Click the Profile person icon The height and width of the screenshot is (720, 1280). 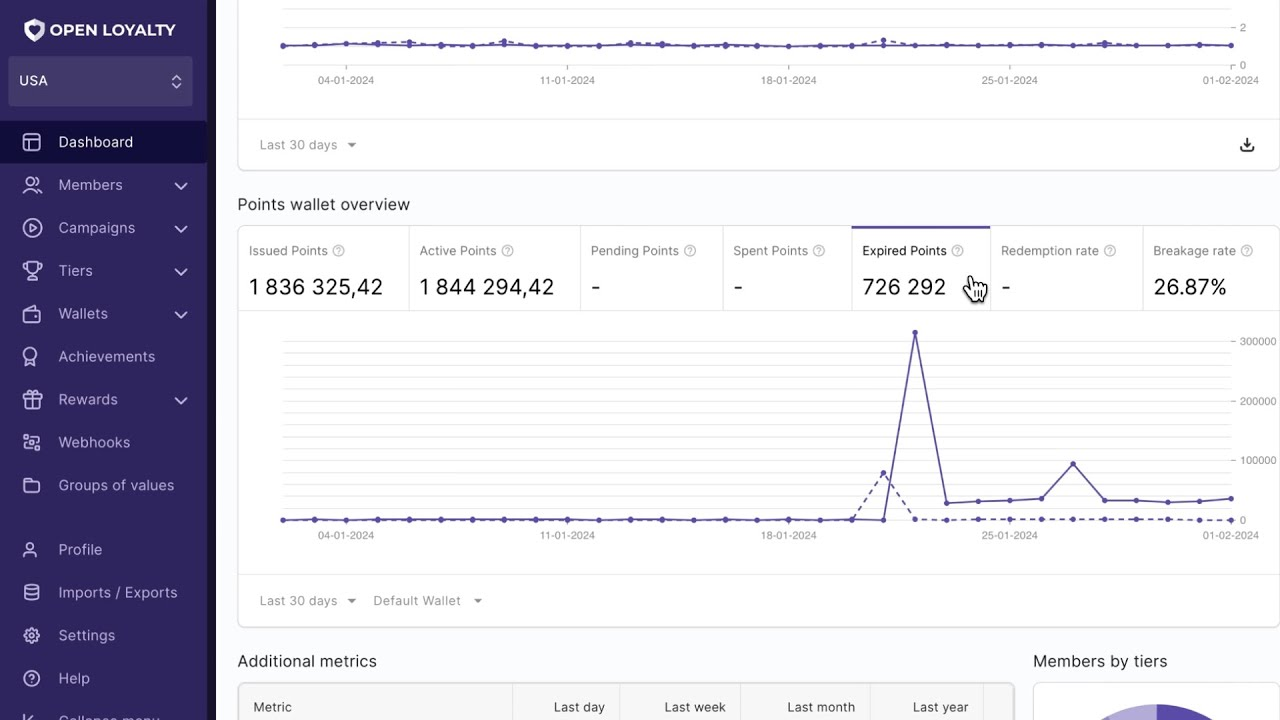(x=32, y=550)
